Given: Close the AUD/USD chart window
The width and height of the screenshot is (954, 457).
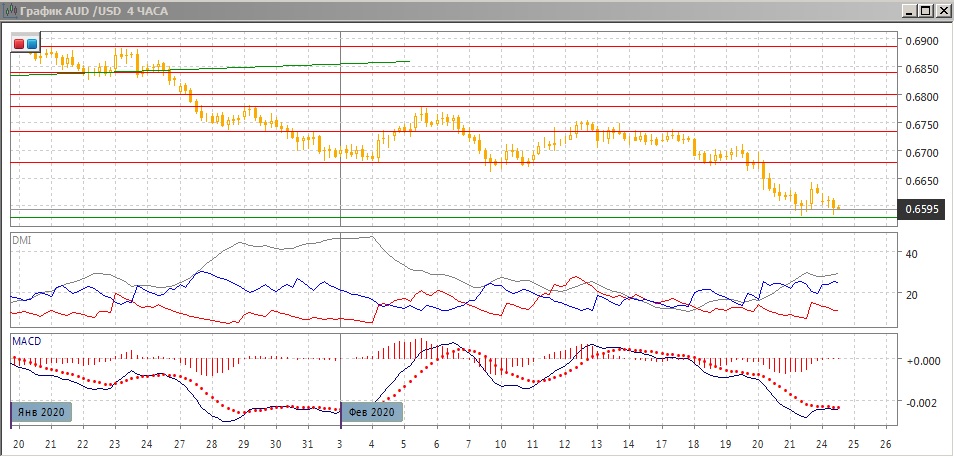Looking at the screenshot, I should [941, 11].
